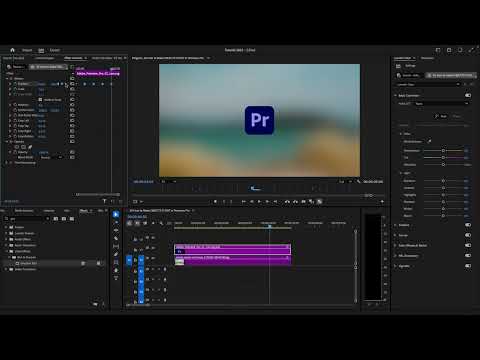
Task: Click the White Balance eyedropper
Action: pos(429,141)
